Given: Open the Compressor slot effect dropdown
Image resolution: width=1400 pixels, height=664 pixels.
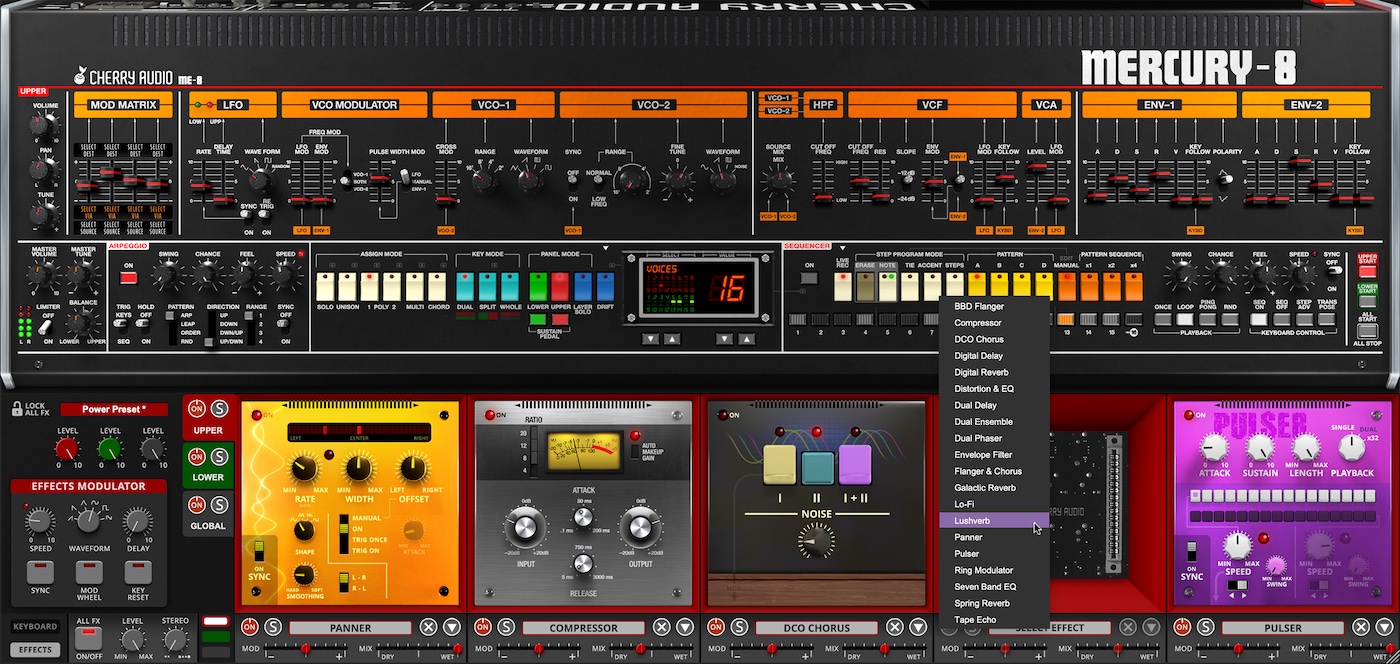Looking at the screenshot, I should tap(684, 628).
